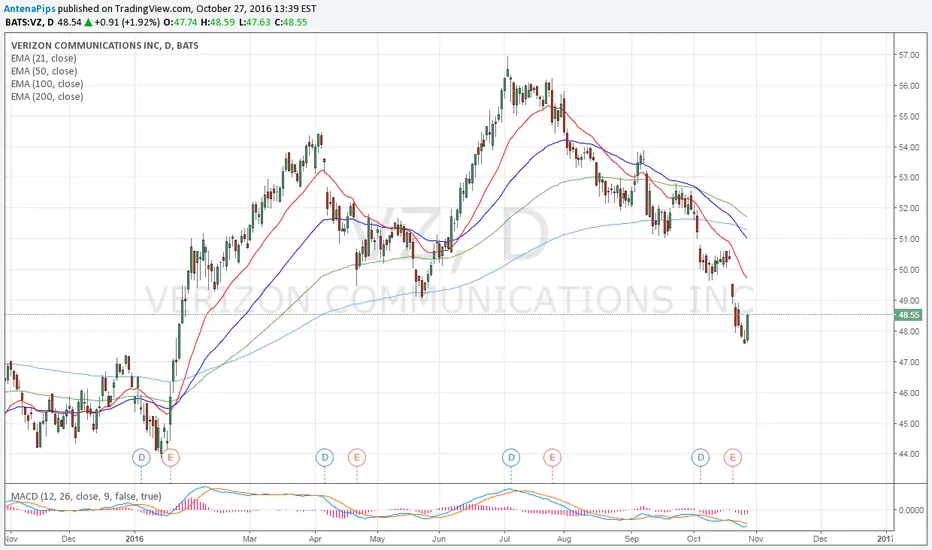The image size is (932, 550).
Task: Click the green up-arrow price change indicator
Action: [x=88, y=23]
